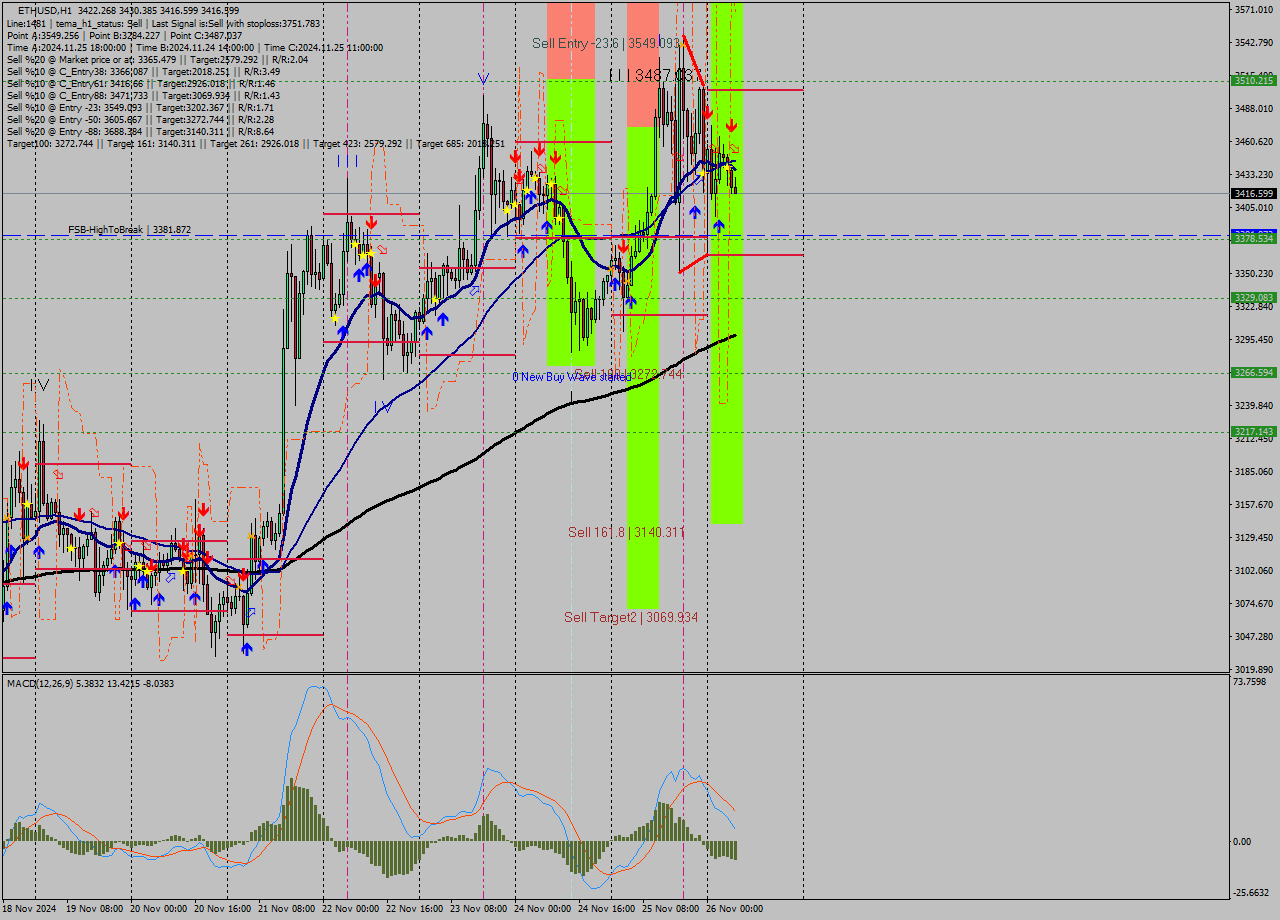Click the green 3217.143 price level tag
This screenshot has width=1280, height=920.
(x=1253, y=432)
